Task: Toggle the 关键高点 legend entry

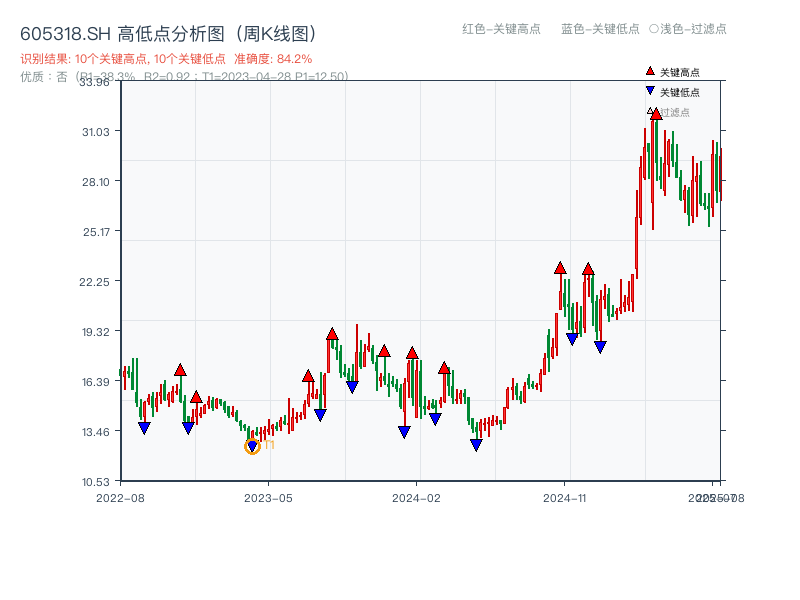Action: click(x=675, y=71)
